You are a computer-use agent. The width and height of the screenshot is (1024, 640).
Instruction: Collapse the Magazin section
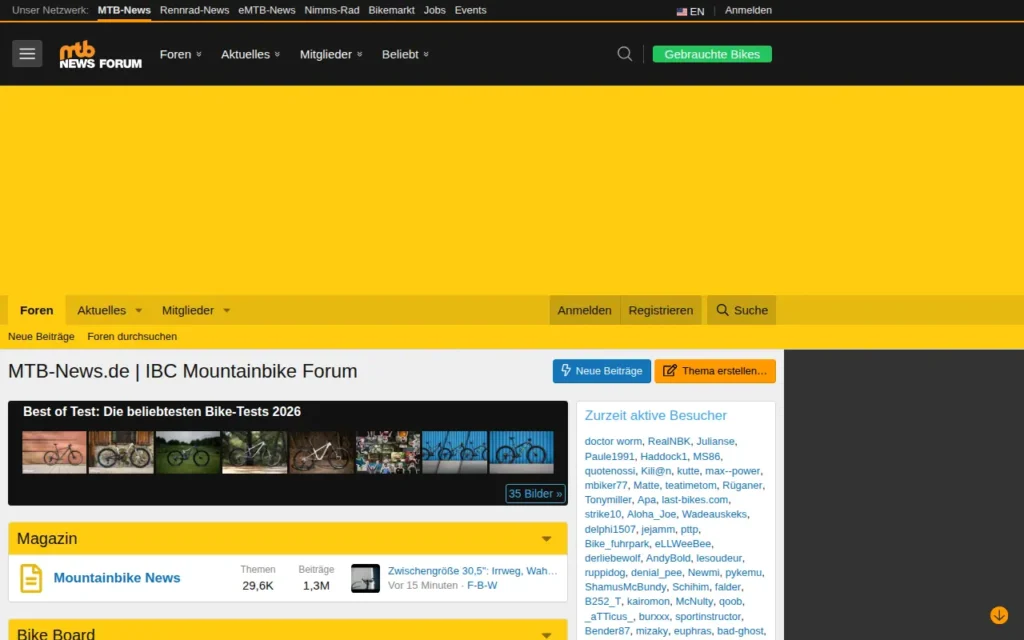click(x=547, y=539)
